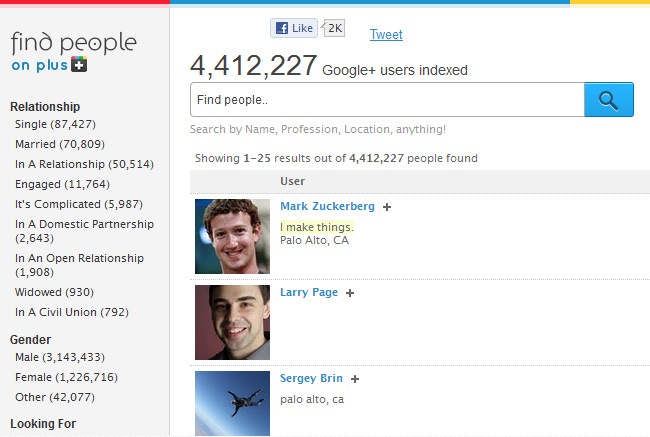
Task: Click the plus icon beside Larry Page
Action: coord(349,293)
